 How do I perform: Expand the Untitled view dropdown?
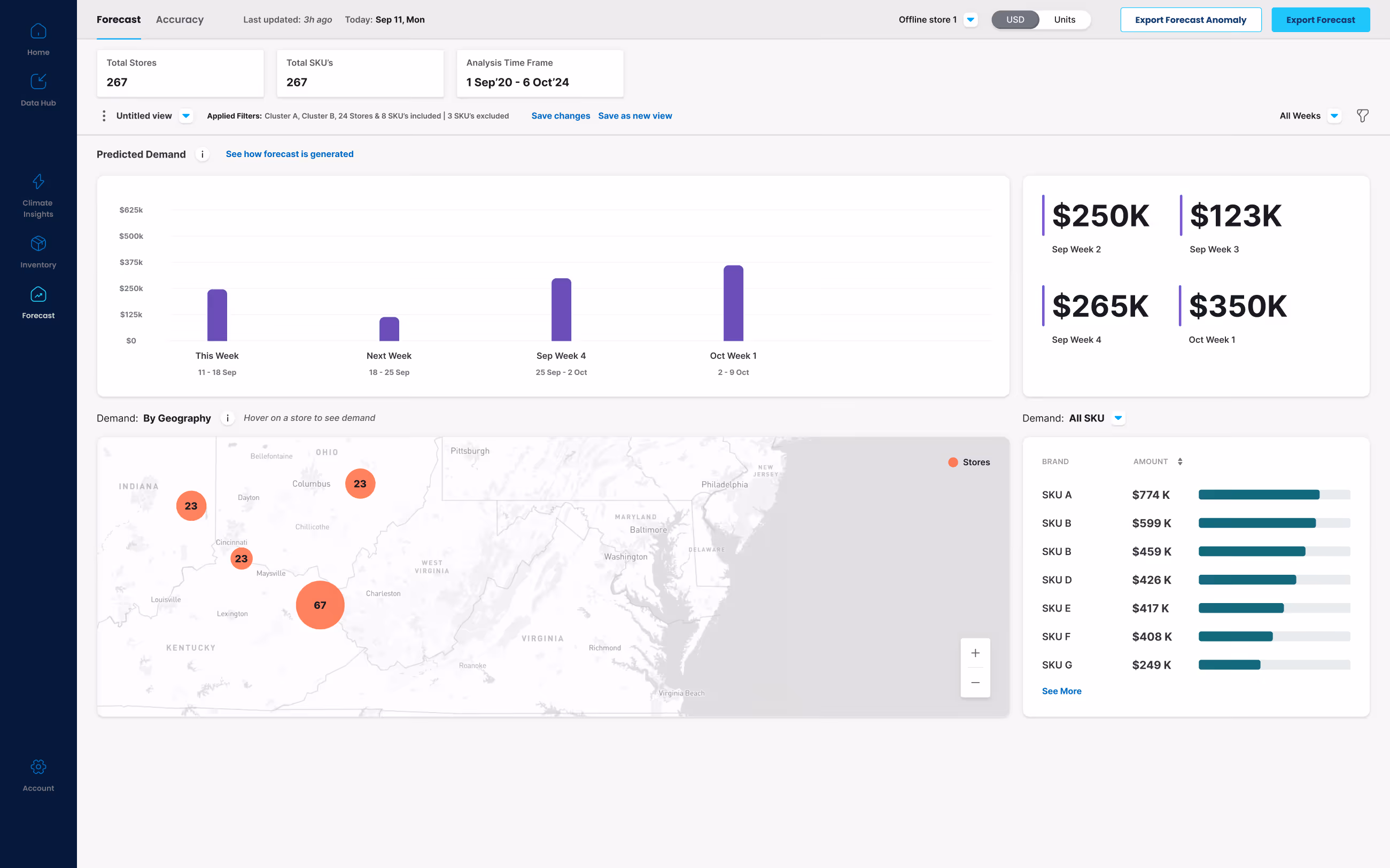coord(186,116)
